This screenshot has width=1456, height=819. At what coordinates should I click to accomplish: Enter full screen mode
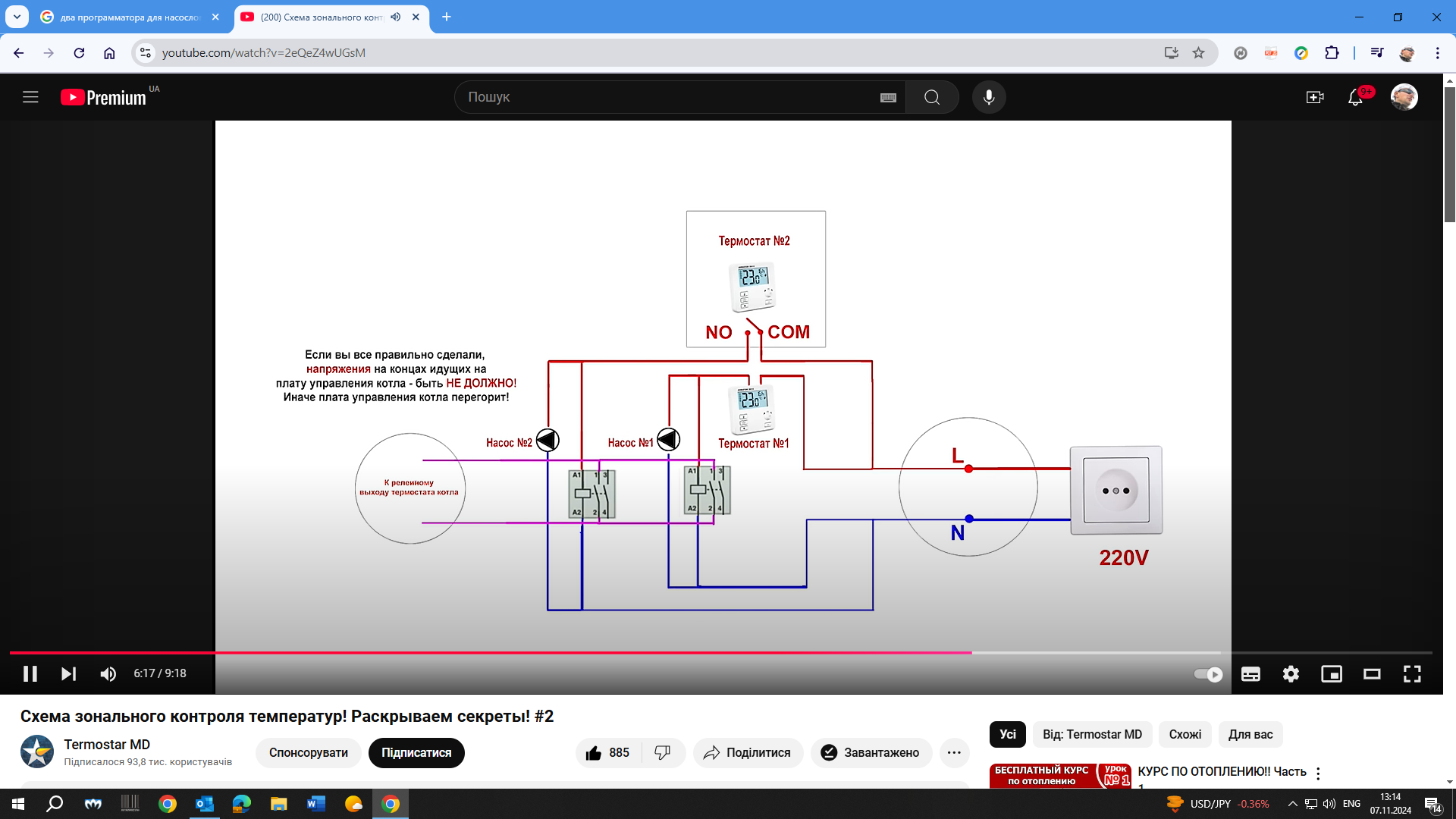(x=1412, y=673)
